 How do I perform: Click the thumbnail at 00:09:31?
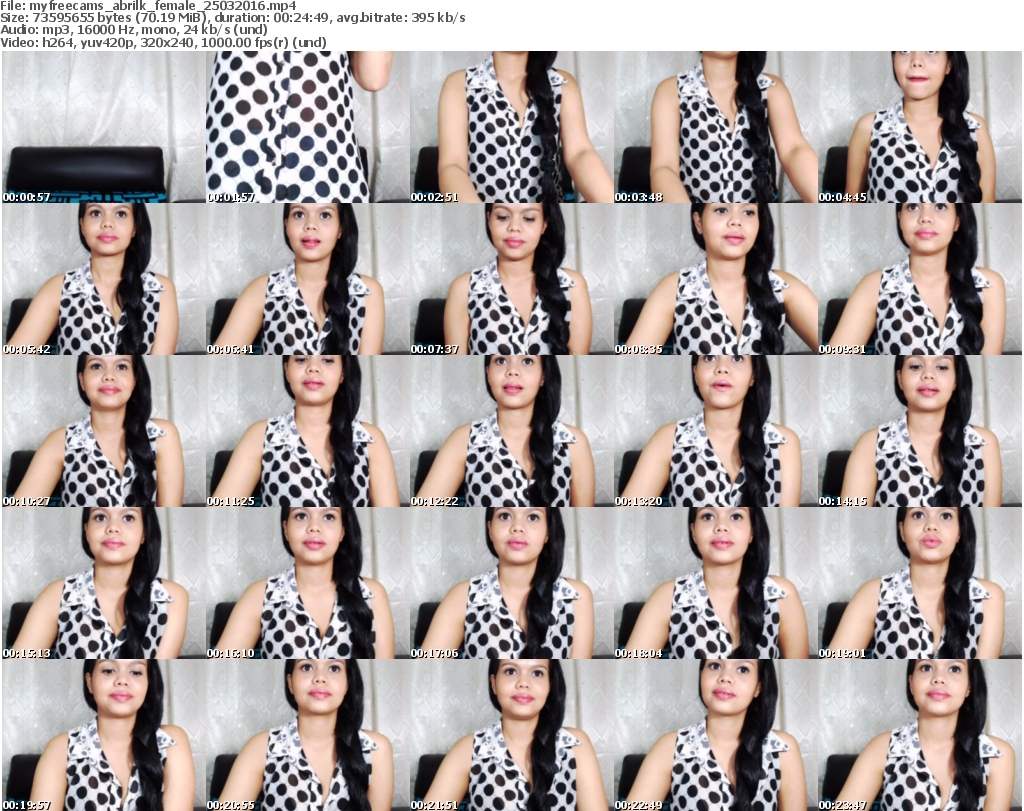(919, 280)
